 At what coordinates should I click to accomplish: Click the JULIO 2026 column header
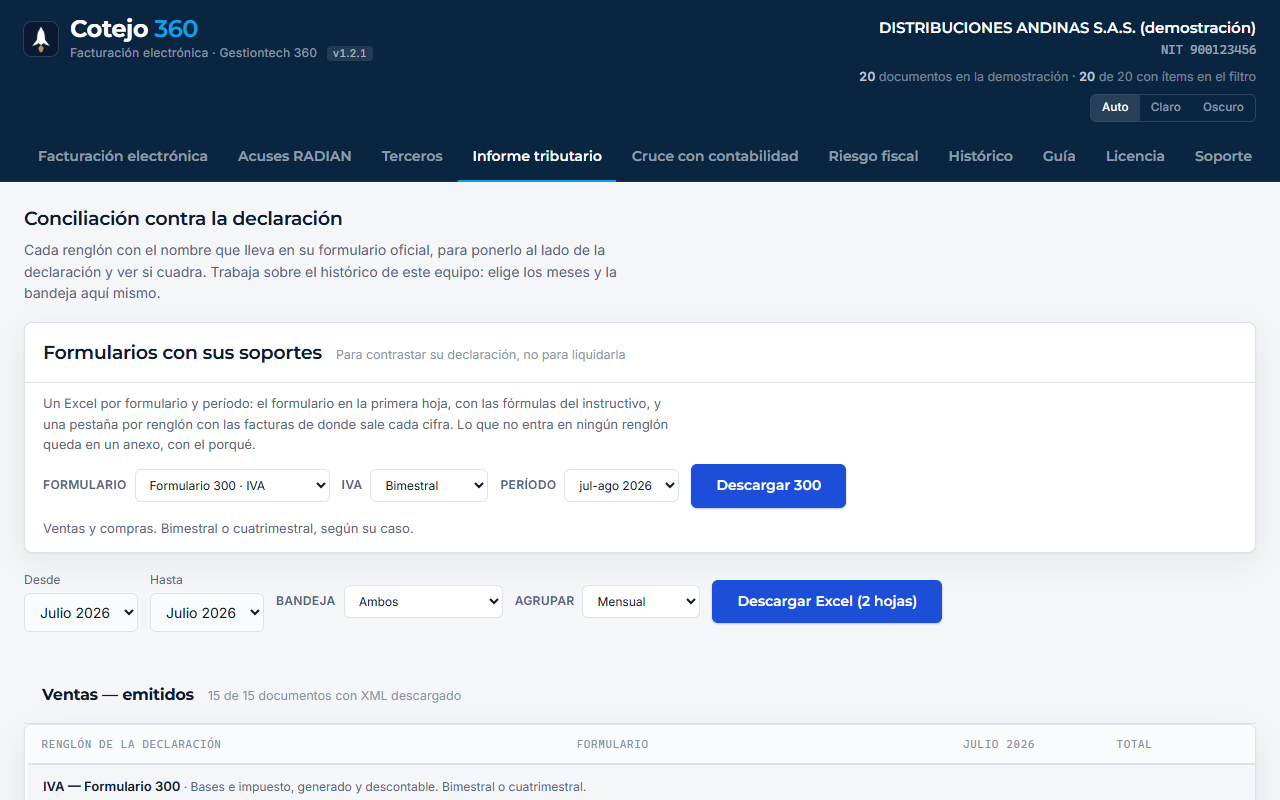(x=998, y=744)
